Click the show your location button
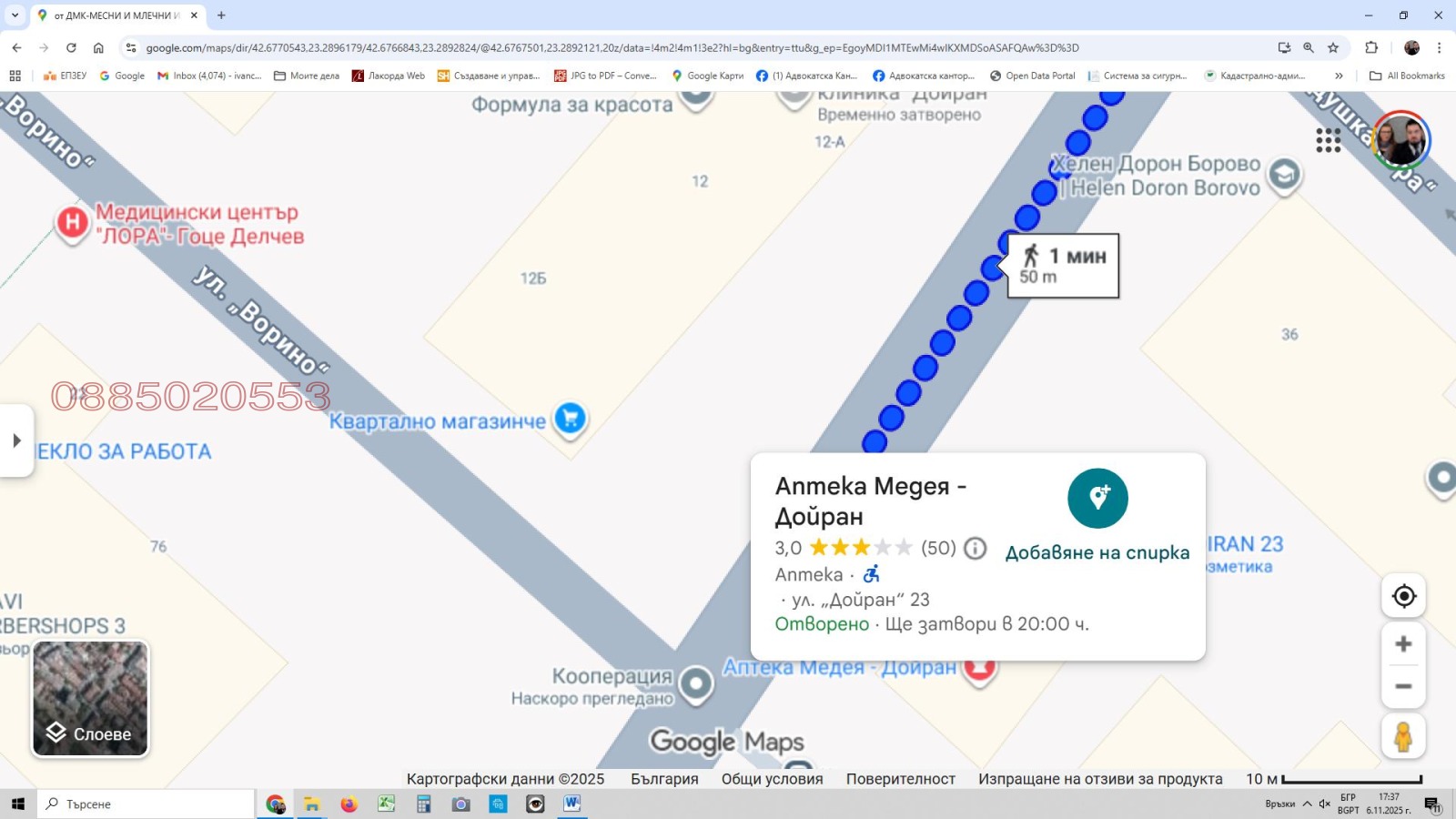The width and height of the screenshot is (1456, 819). (x=1403, y=596)
